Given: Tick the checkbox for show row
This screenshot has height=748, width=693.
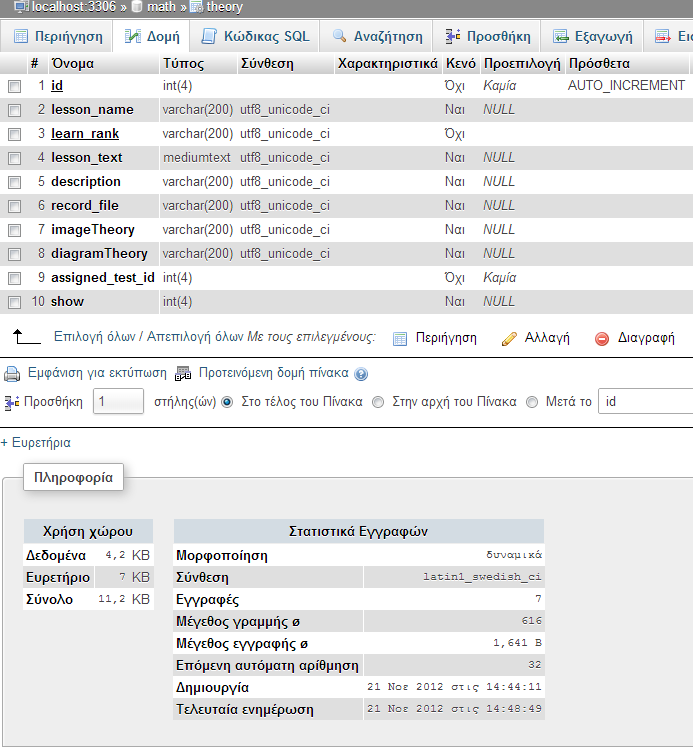Looking at the screenshot, I should tap(15, 302).
